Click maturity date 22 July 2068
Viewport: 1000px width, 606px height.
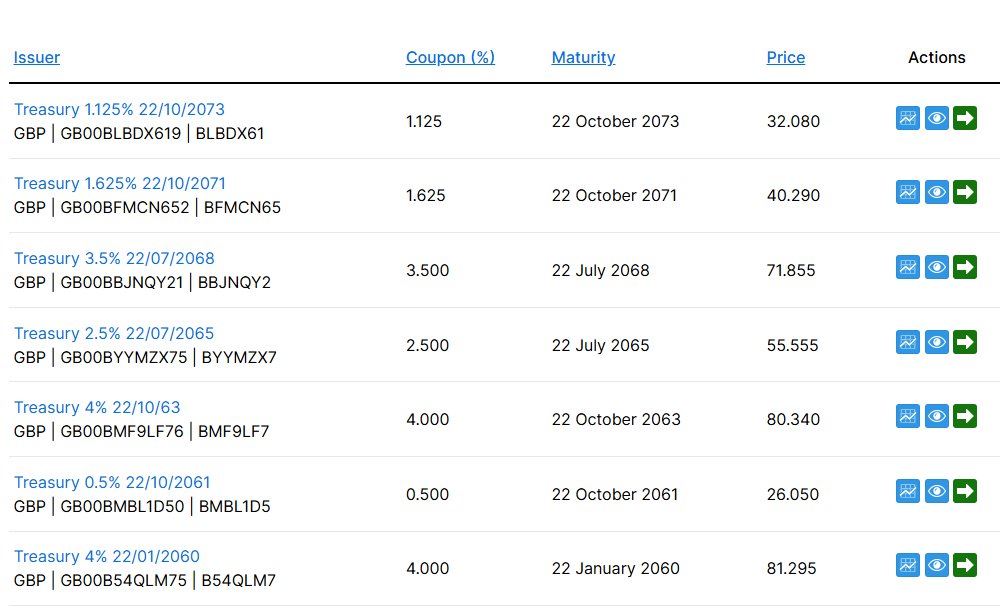(601, 270)
